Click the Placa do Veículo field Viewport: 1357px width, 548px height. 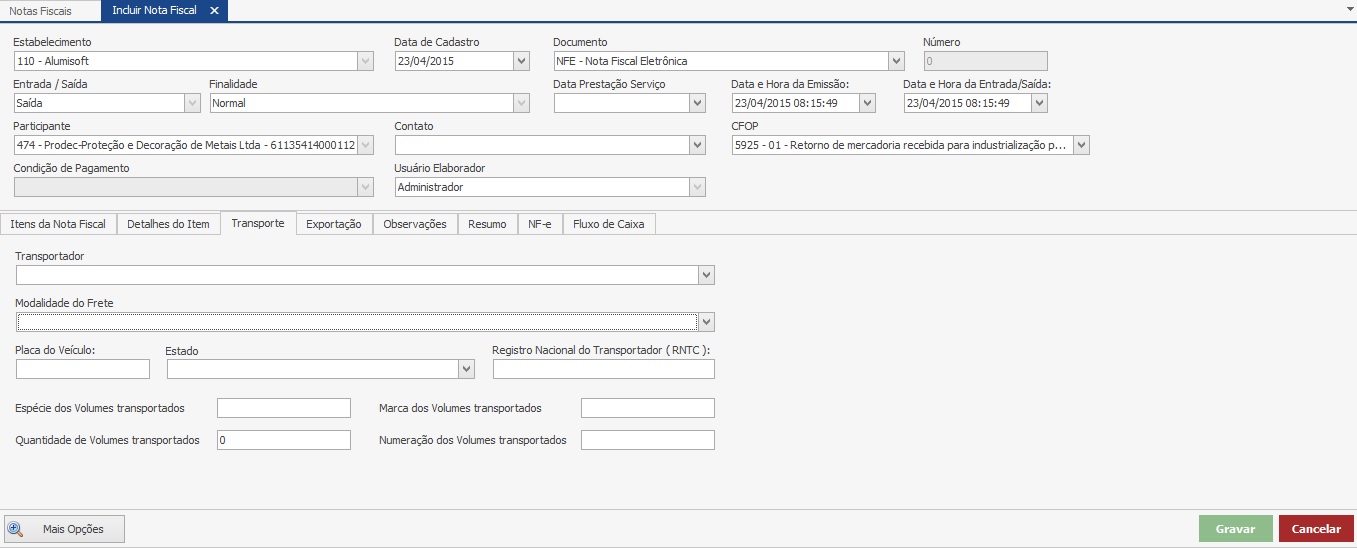[x=83, y=369]
